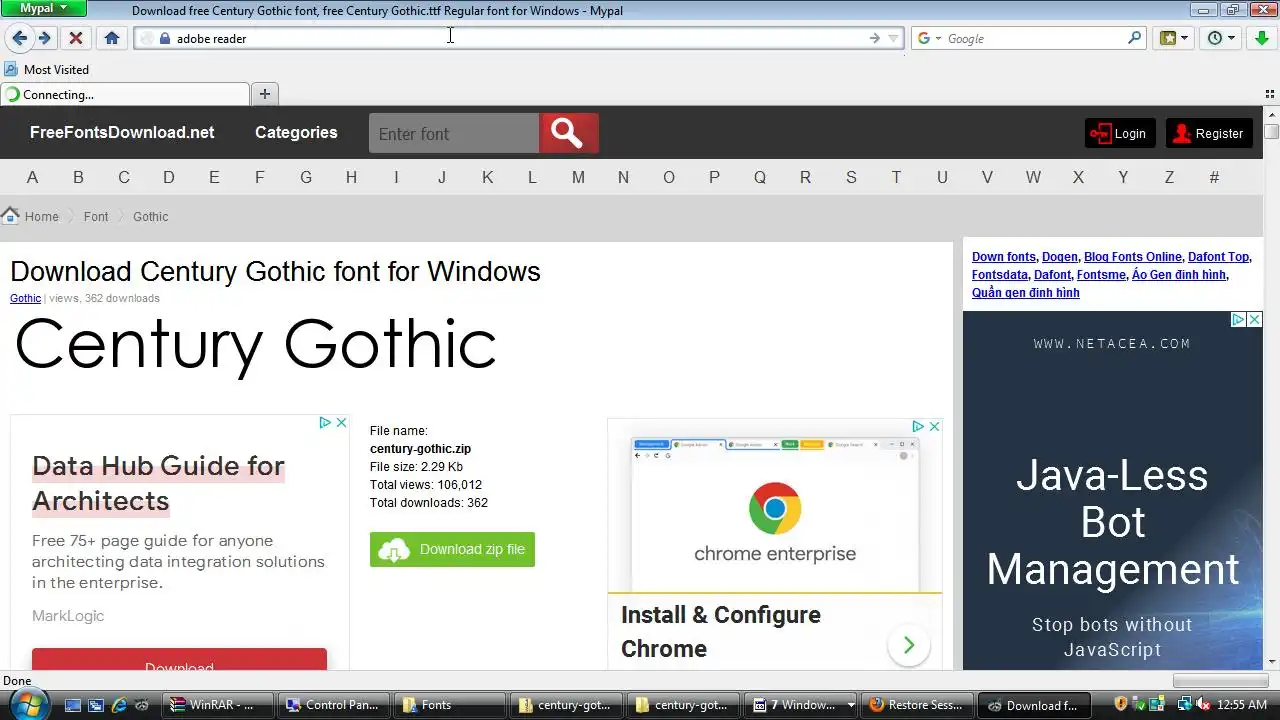This screenshot has width=1280, height=720.
Task: Go back with the browser Back arrow
Action: (20, 38)
